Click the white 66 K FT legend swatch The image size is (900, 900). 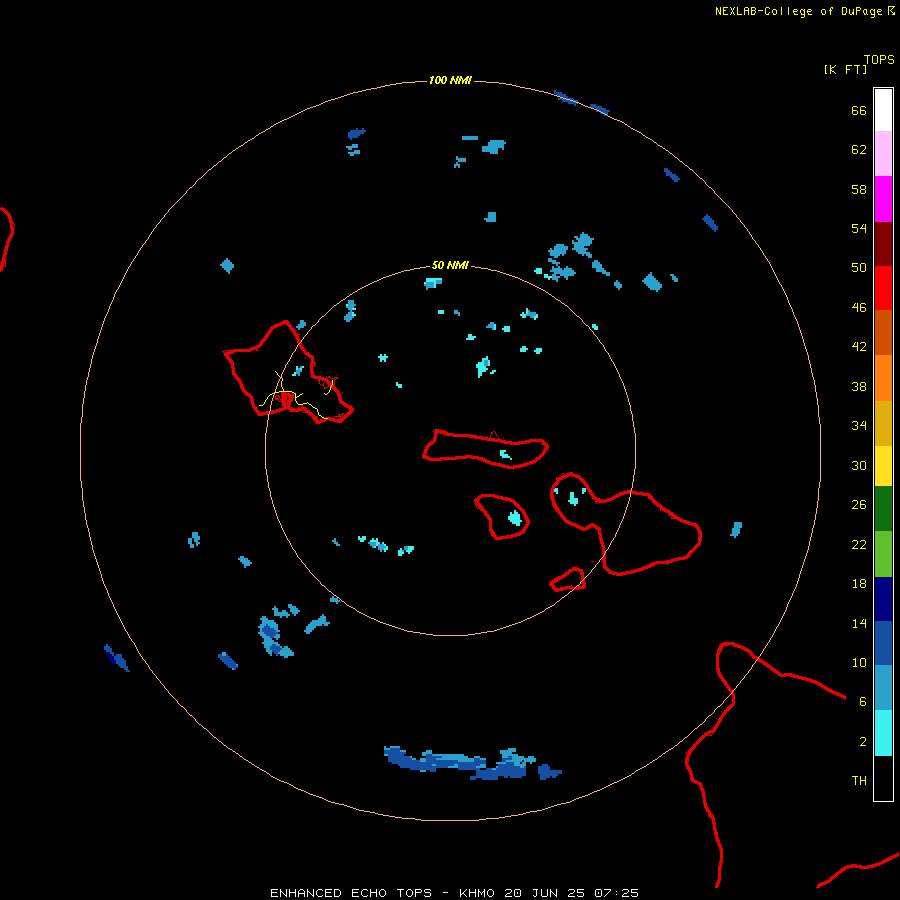click(883, 110)
